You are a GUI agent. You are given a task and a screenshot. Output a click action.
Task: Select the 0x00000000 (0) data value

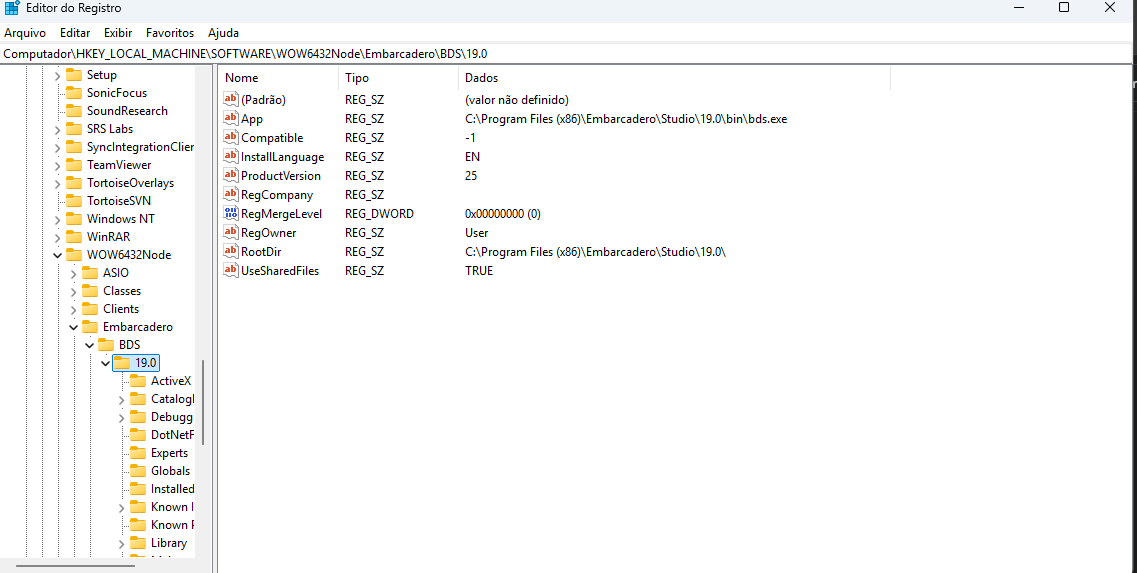coord(503,213)
